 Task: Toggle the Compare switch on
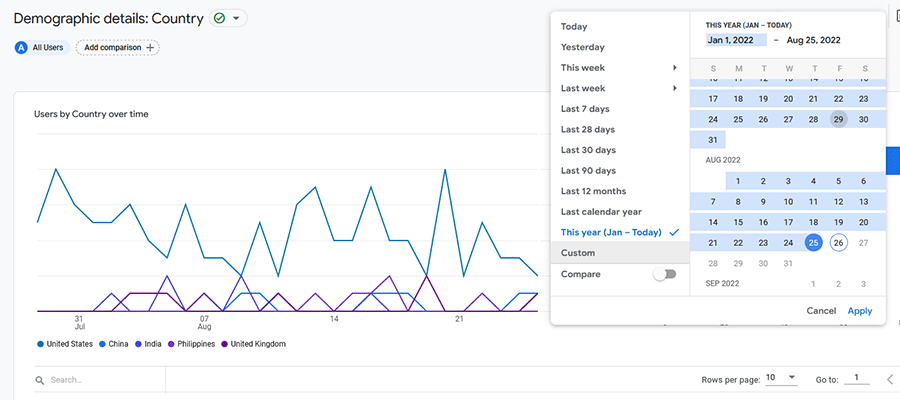coord(664,274)
